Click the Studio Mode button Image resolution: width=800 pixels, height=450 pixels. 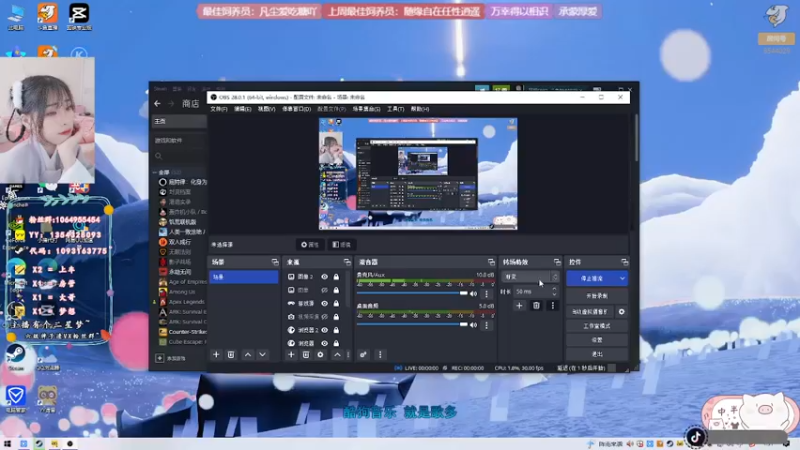pos(597,326)
